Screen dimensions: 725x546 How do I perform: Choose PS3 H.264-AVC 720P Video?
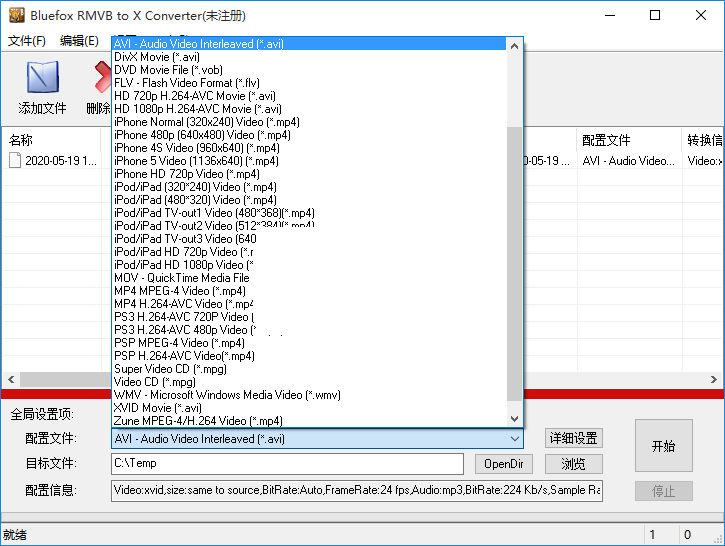tap(309, 317)
